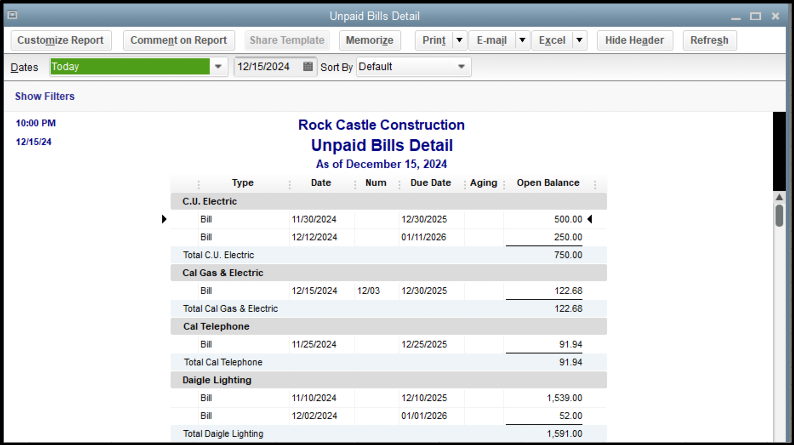Screen dimensions: 794x445
Task: Click the left row marker arrow beside first bill
Action: [164, 219]
